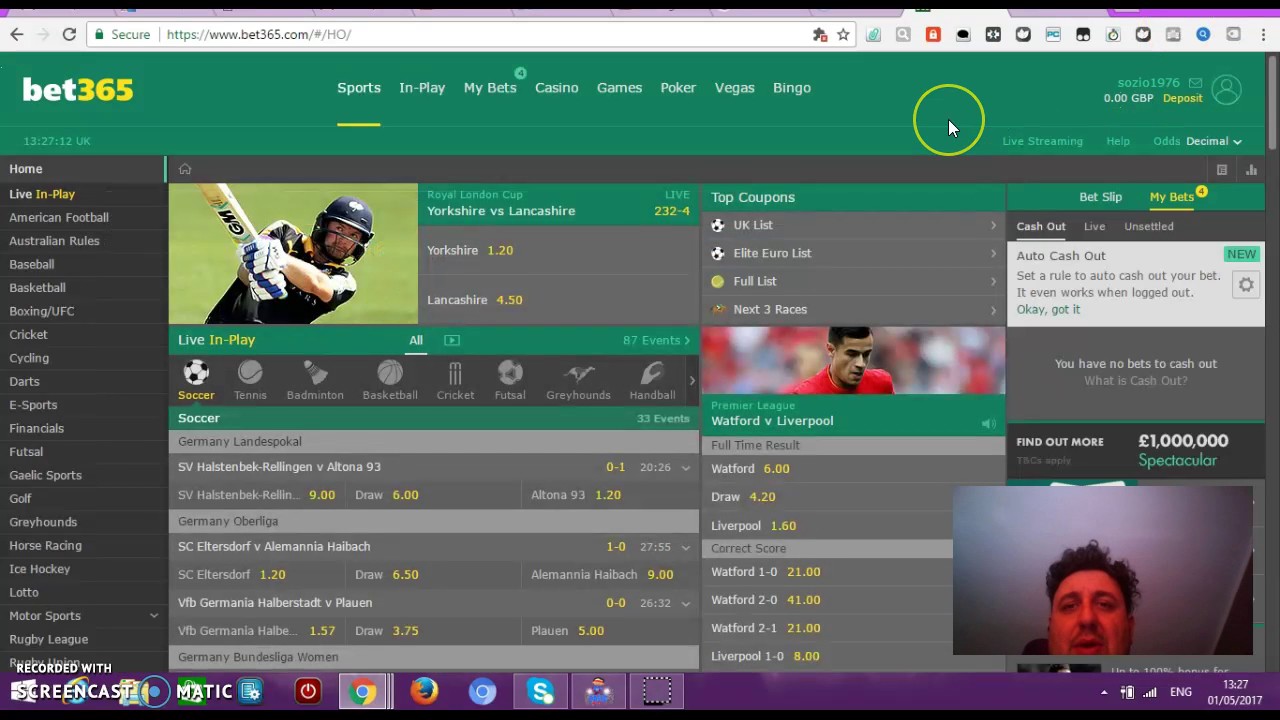Open Skype from the taskbar
This screenshot has width=1280, height=720.
[541, 691]
